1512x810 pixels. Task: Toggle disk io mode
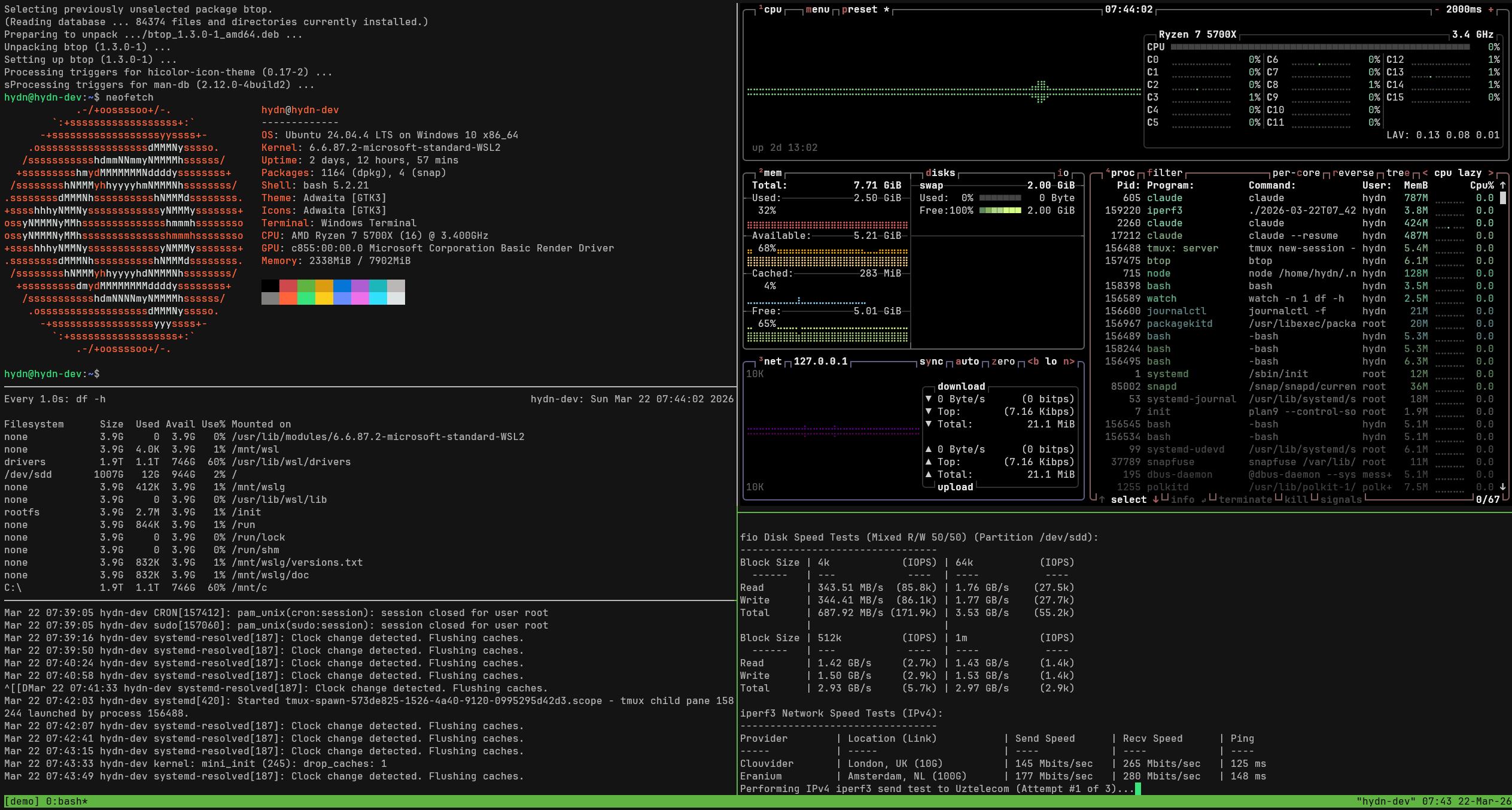[x=1063, y=173]
